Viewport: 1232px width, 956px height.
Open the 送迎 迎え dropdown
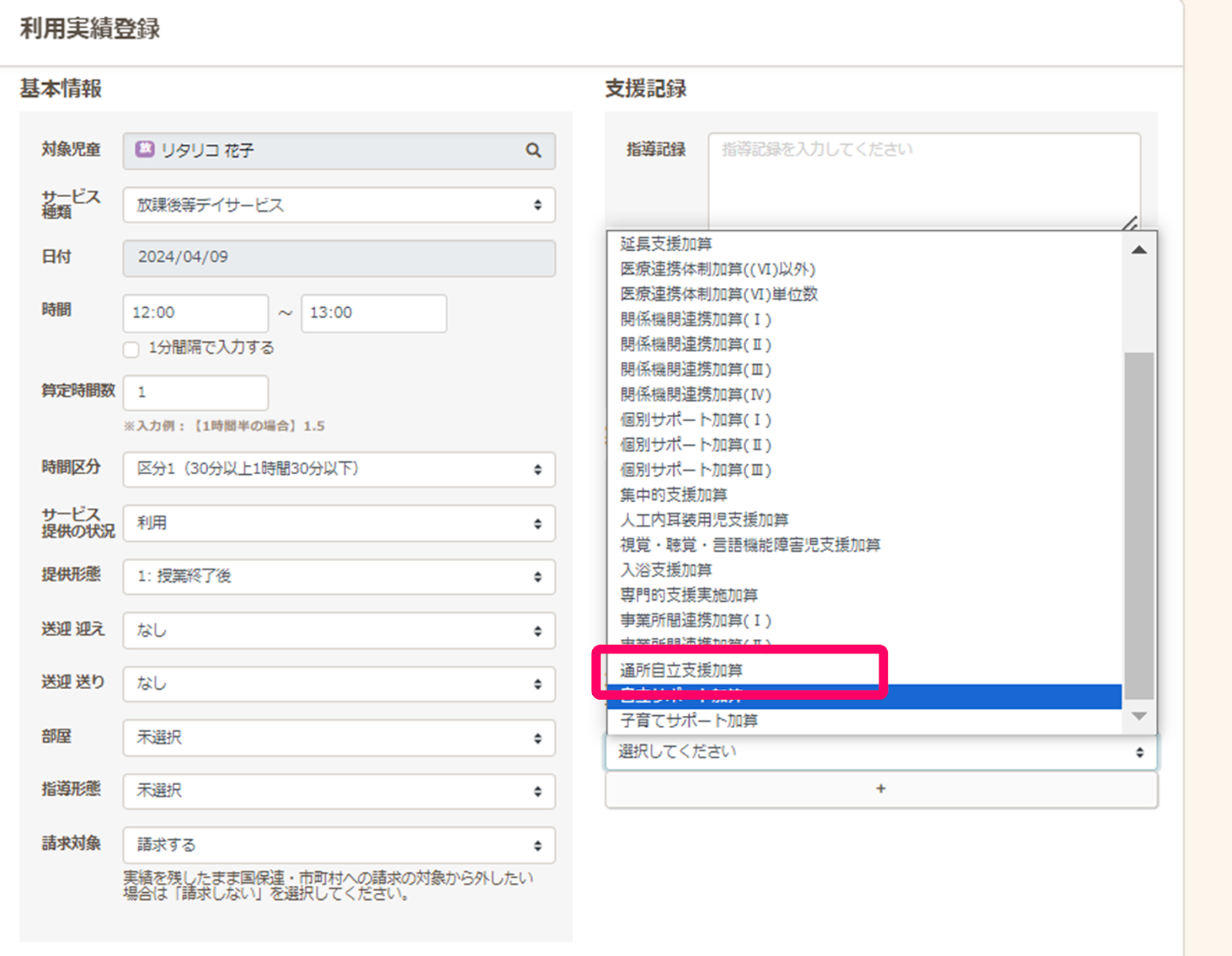tap(339, 630)
